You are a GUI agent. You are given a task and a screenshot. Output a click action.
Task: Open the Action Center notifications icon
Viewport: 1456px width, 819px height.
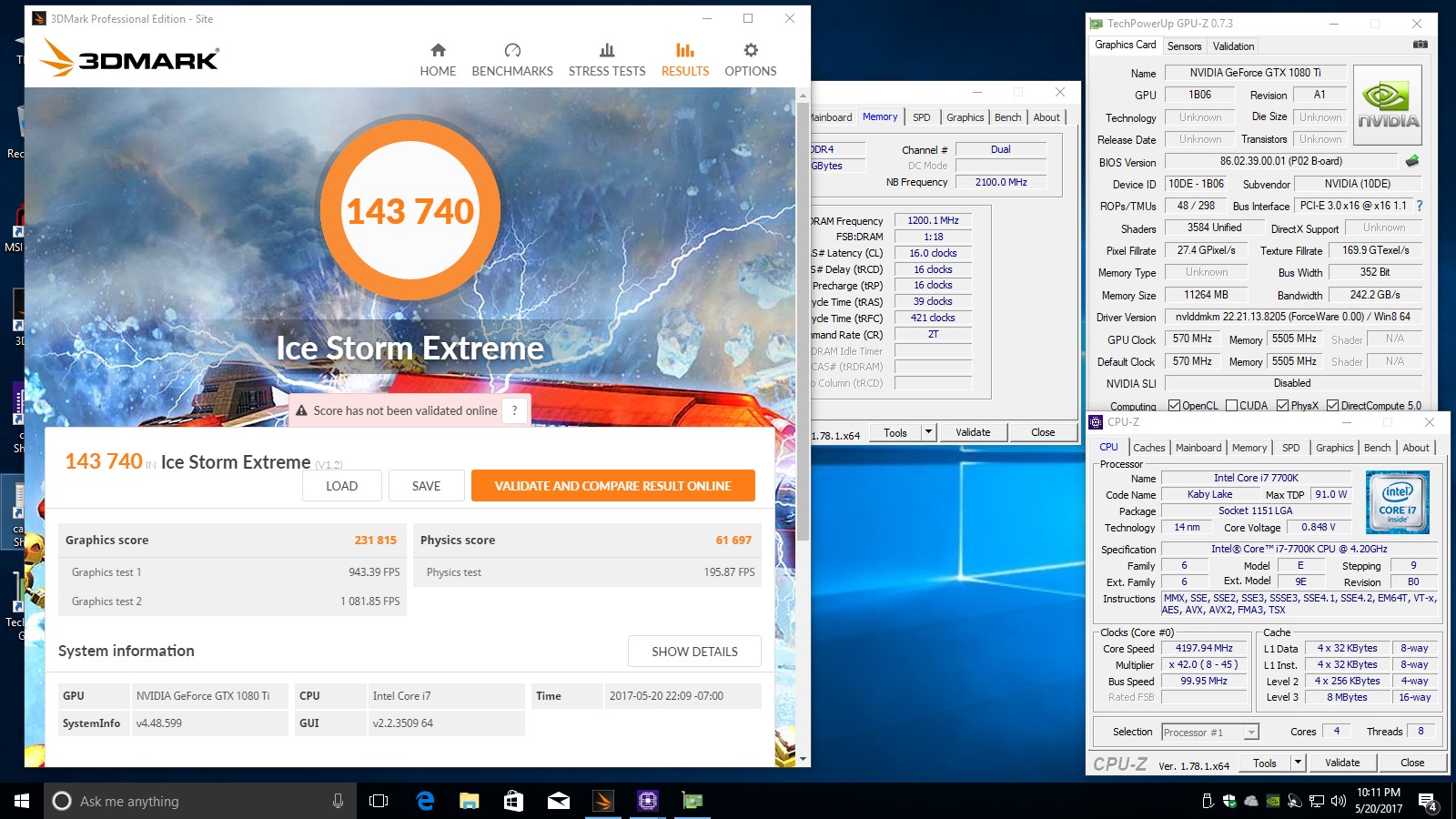(x=1428, y=803)
